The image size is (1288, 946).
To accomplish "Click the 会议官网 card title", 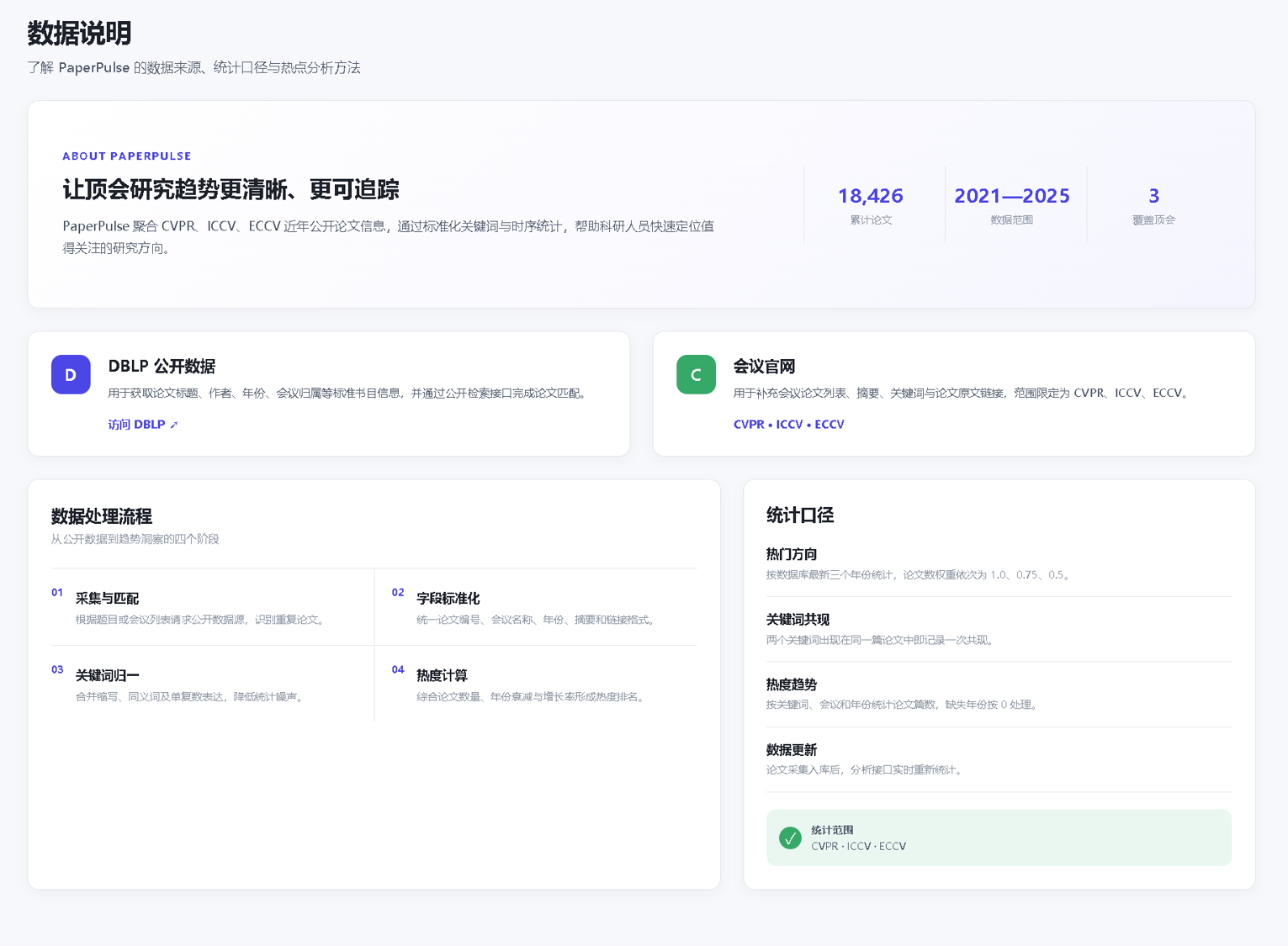I will point(764,367).
